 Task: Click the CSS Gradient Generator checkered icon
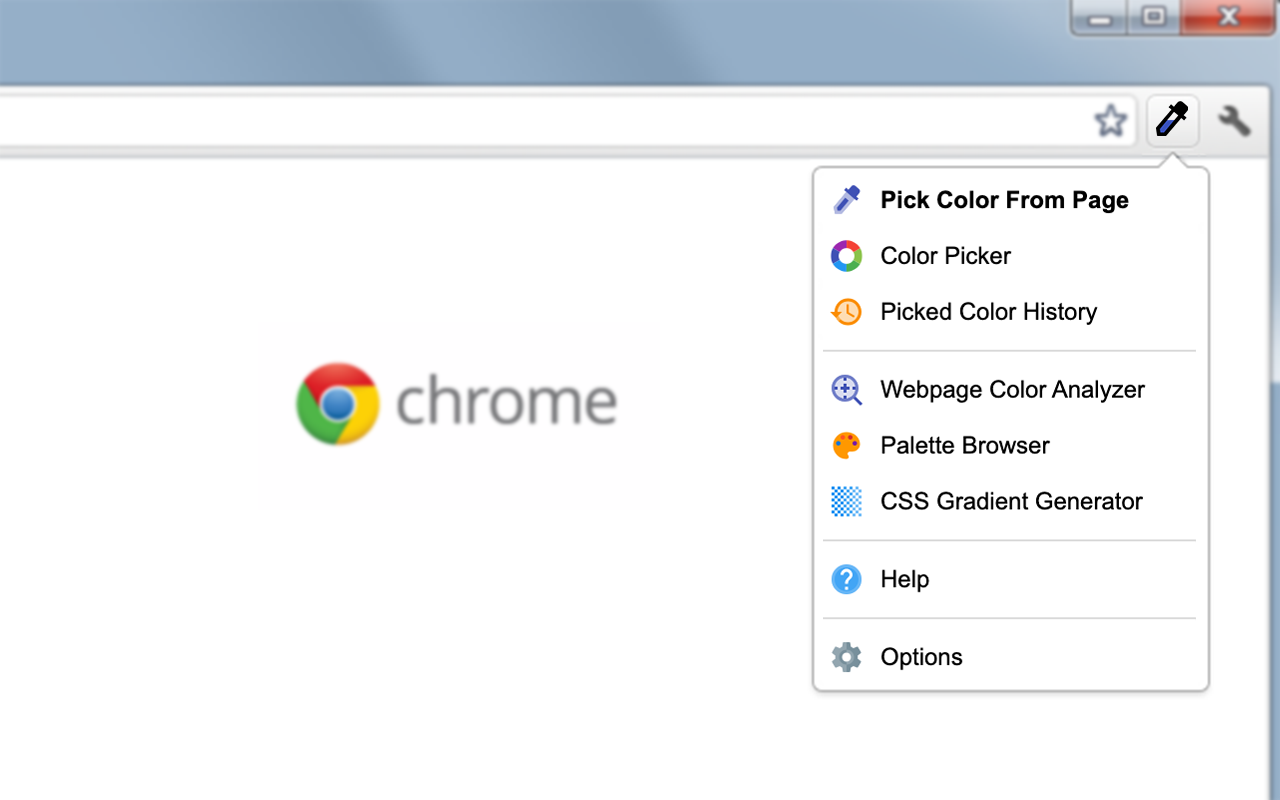click(x=846, y=501)
